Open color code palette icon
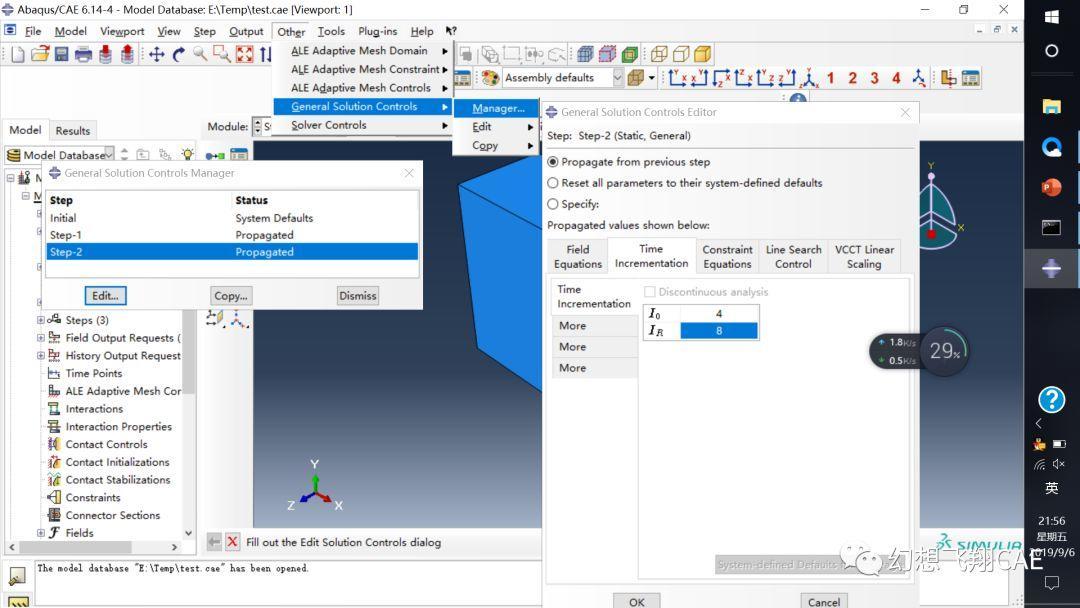Screen dimensions: 1080x608 pos(490,78)
